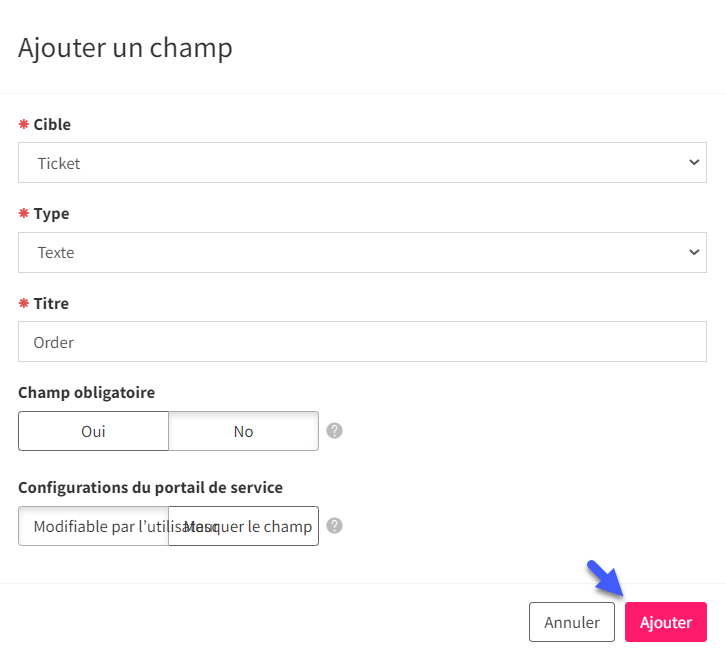Viewport: 726px width, 661px height.
Task: Click the Type field label
Action: pos(51,214)
